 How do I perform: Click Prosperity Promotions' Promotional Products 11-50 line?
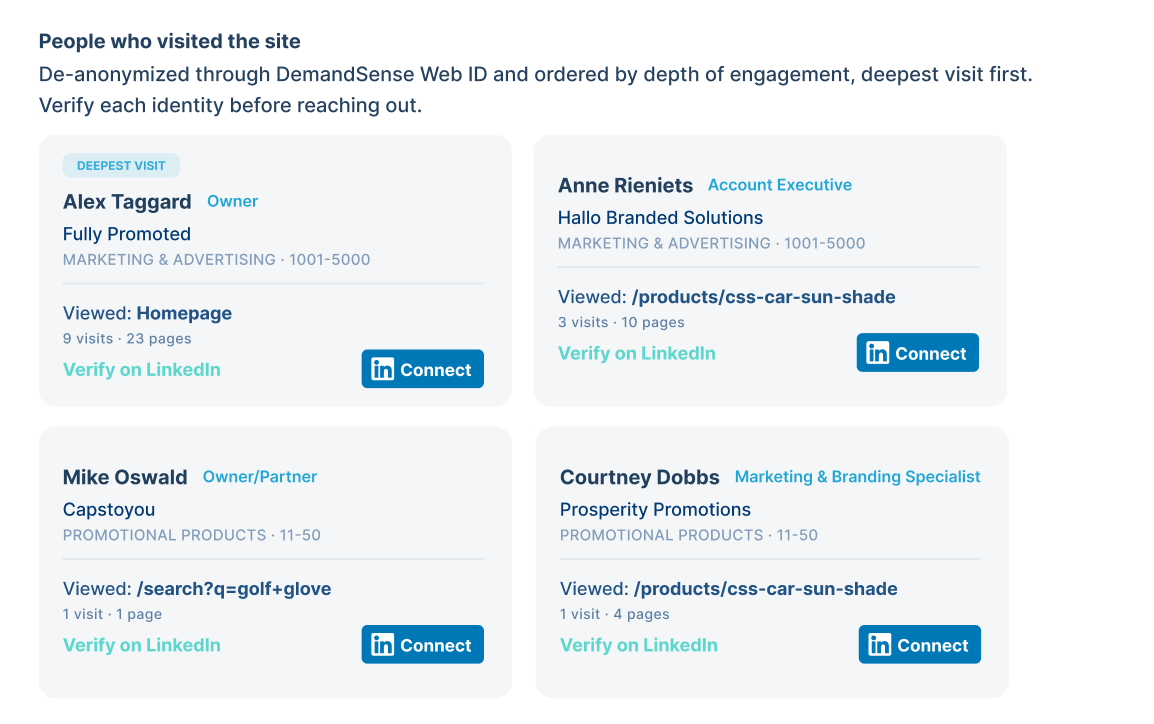689,535
